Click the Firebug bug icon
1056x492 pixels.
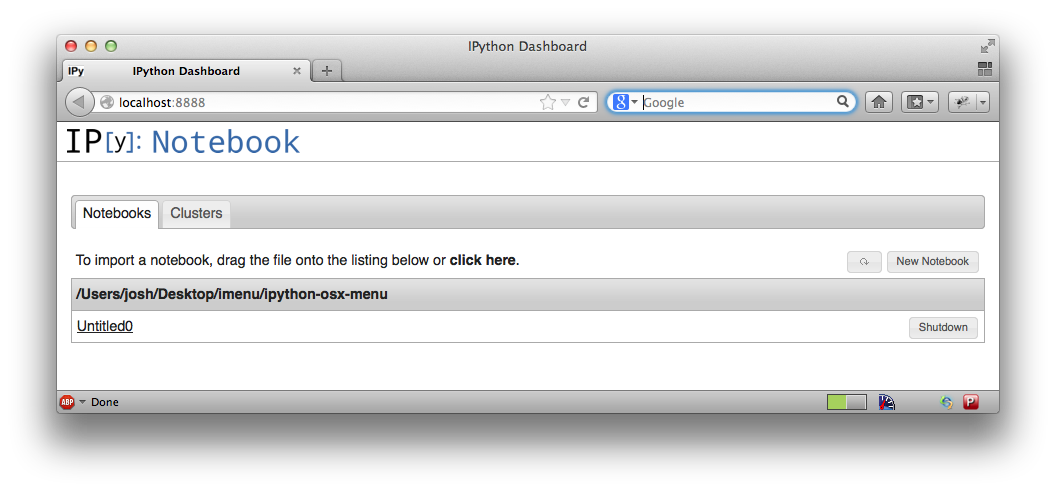click(962, 102)
